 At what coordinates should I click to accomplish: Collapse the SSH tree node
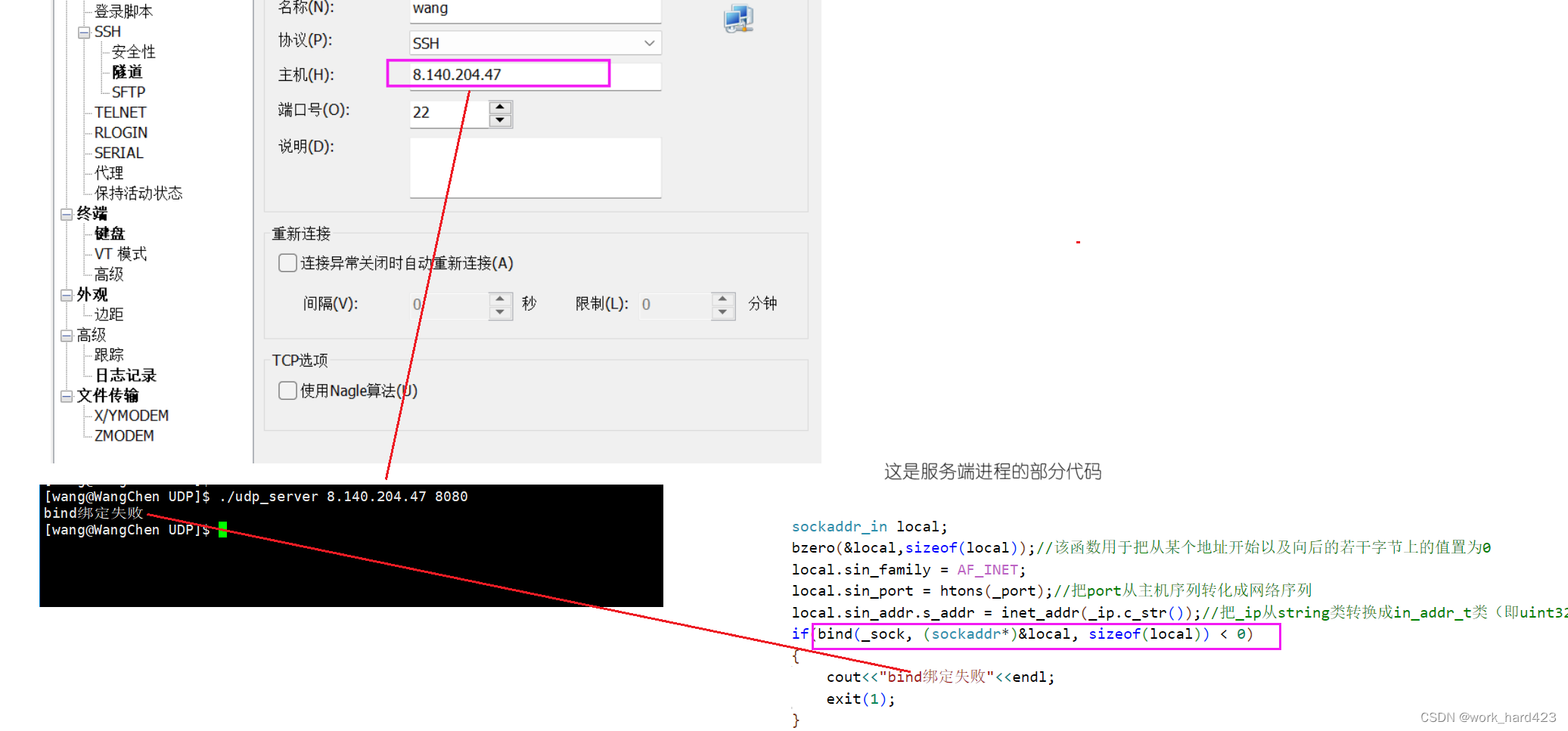coord(84,33)
